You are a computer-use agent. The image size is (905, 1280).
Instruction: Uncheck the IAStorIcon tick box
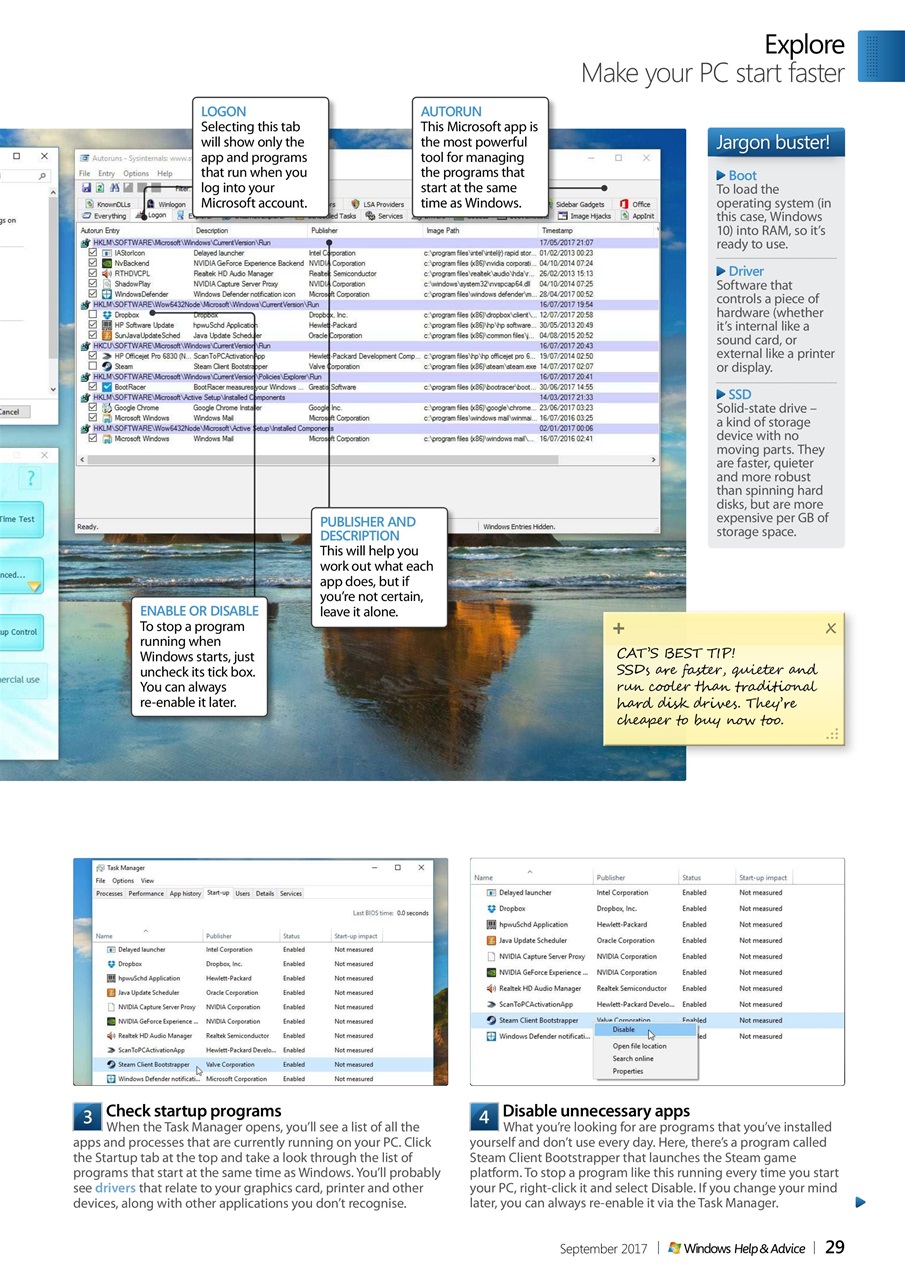tap(92, 253)
